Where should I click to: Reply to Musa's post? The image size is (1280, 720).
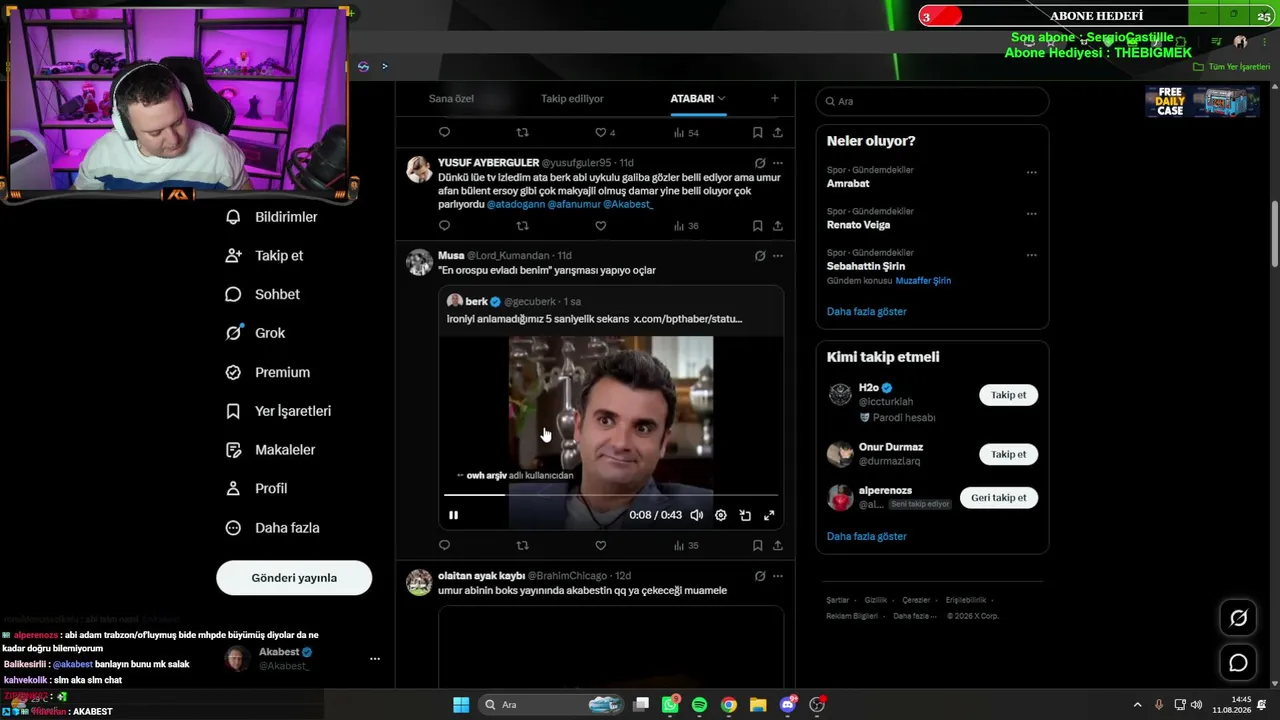[445, 545]
